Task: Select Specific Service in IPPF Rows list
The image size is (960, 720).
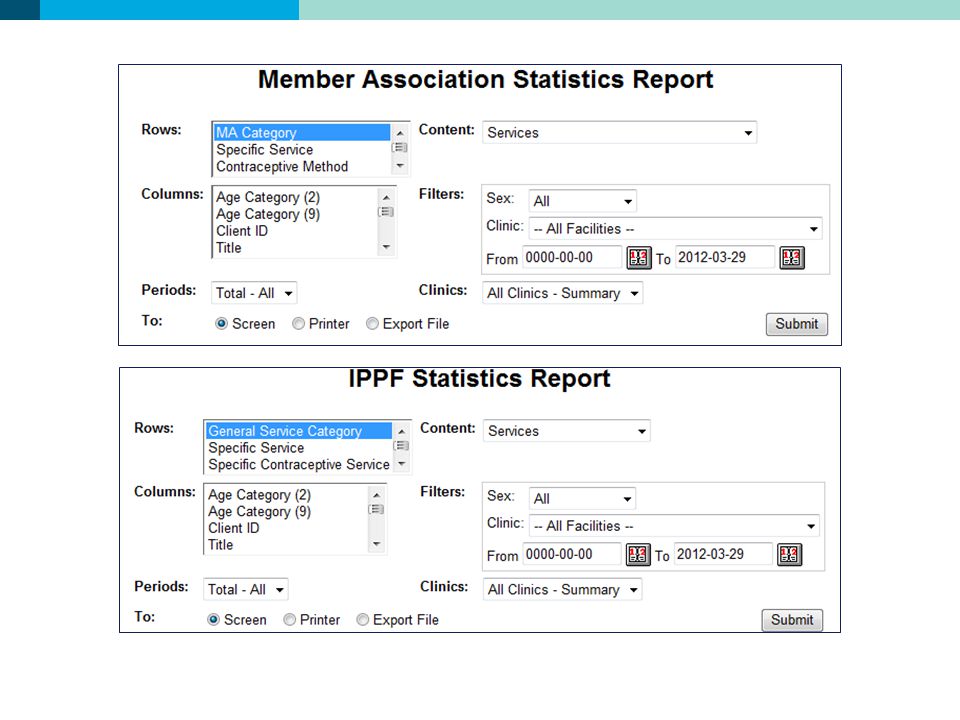Action: (x=299, y=448)
